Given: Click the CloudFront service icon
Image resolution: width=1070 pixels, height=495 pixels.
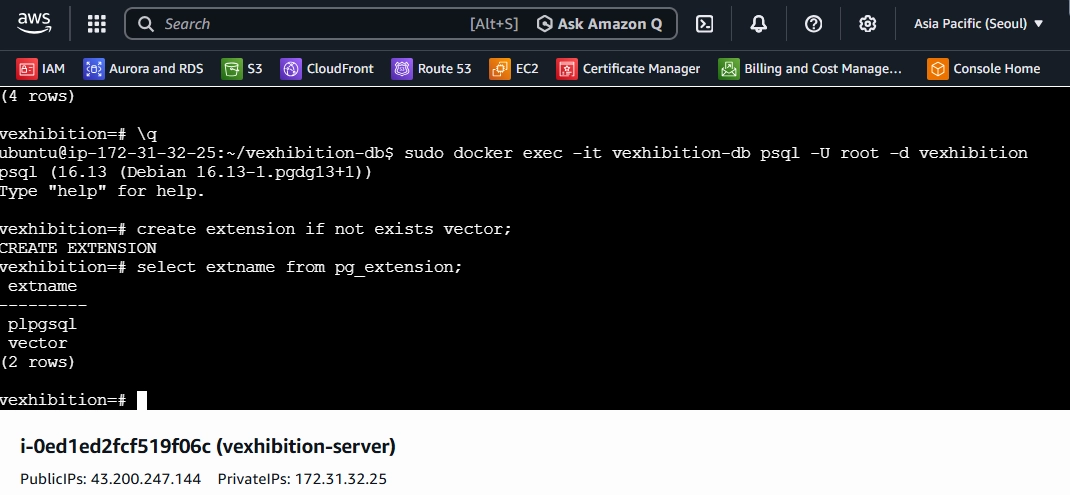Looking at the screenshot, I should point(291,68).
